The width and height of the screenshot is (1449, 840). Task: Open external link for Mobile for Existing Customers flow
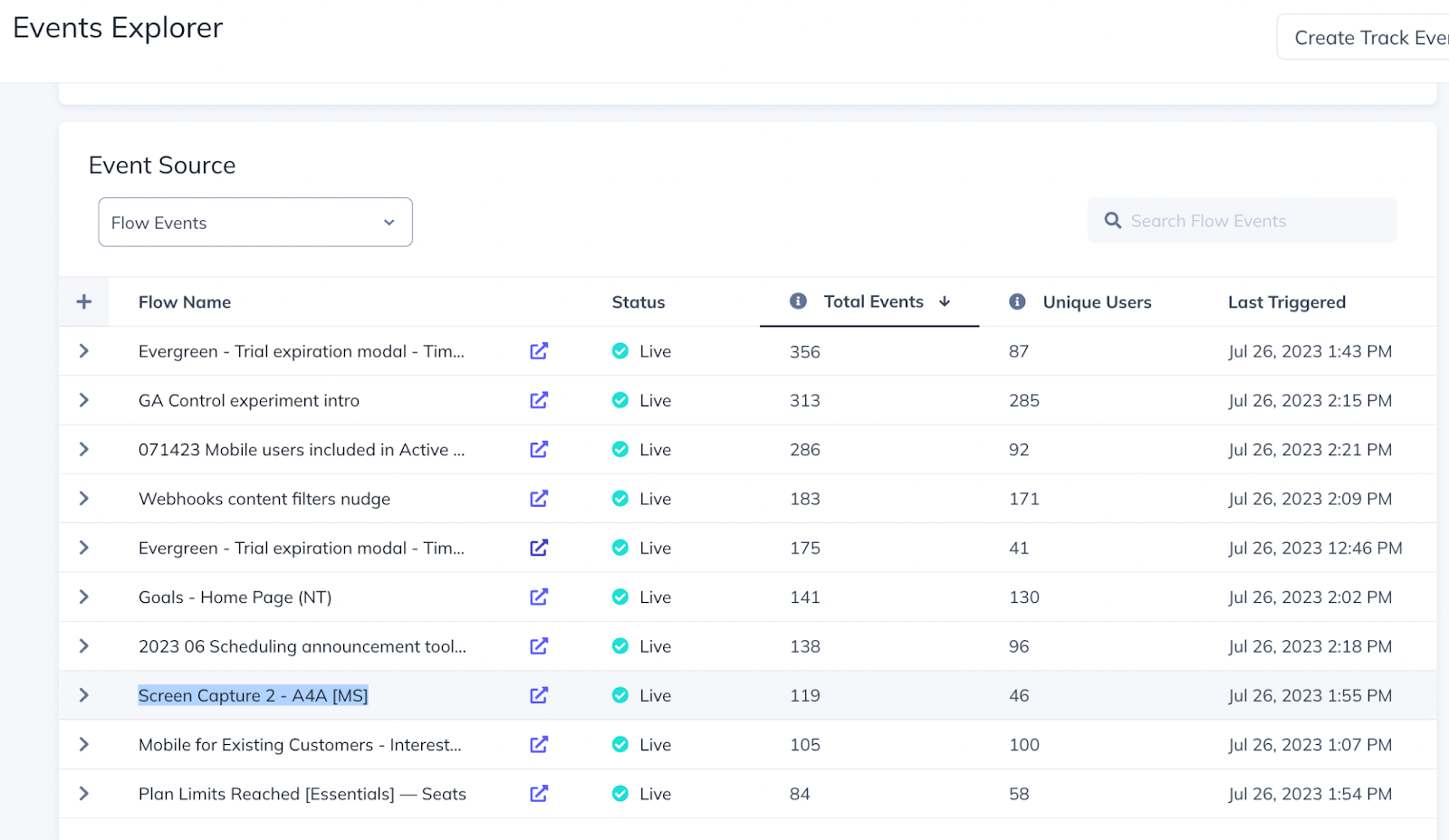click(x=539, y=745)
